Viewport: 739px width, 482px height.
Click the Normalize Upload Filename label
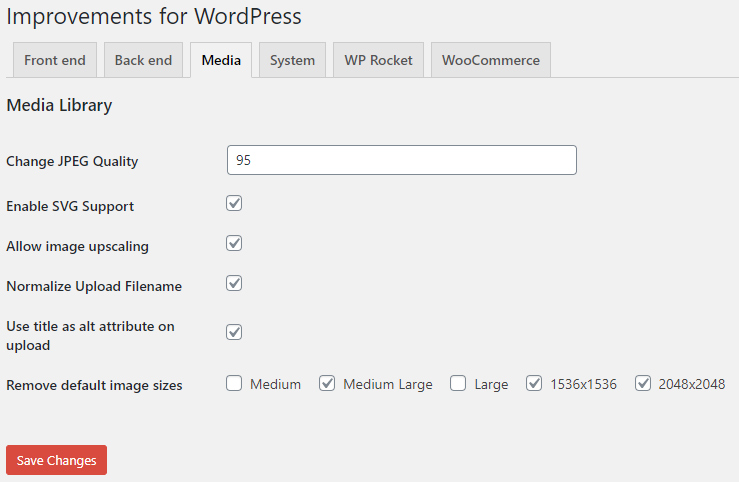(x=94, y=286)
